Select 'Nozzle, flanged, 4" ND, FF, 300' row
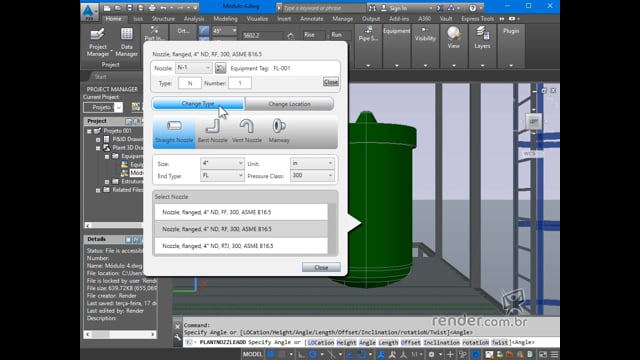Viewport: 640px width, 360px height. (x=241, y=212)
